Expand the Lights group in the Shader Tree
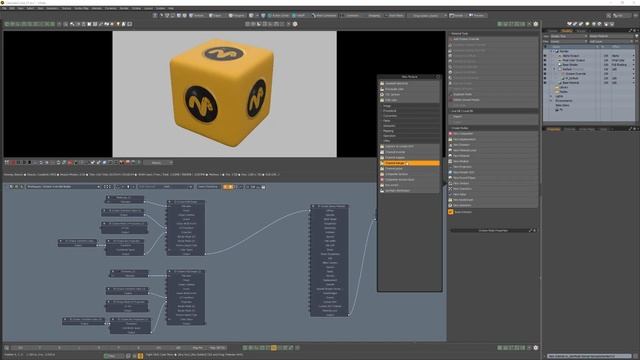 pos(551,96)
